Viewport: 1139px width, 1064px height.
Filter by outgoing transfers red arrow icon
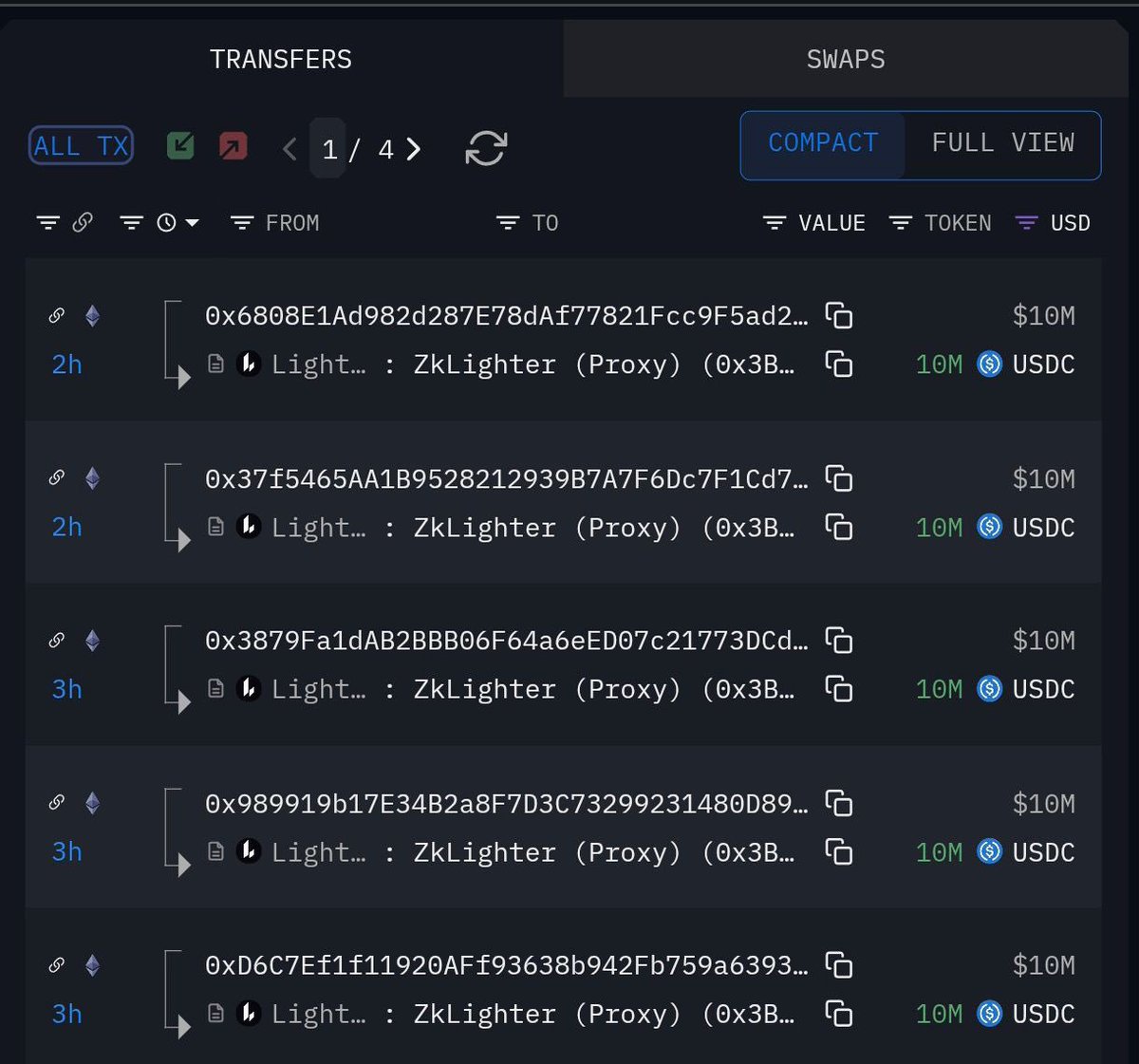[x=233, y=145]
